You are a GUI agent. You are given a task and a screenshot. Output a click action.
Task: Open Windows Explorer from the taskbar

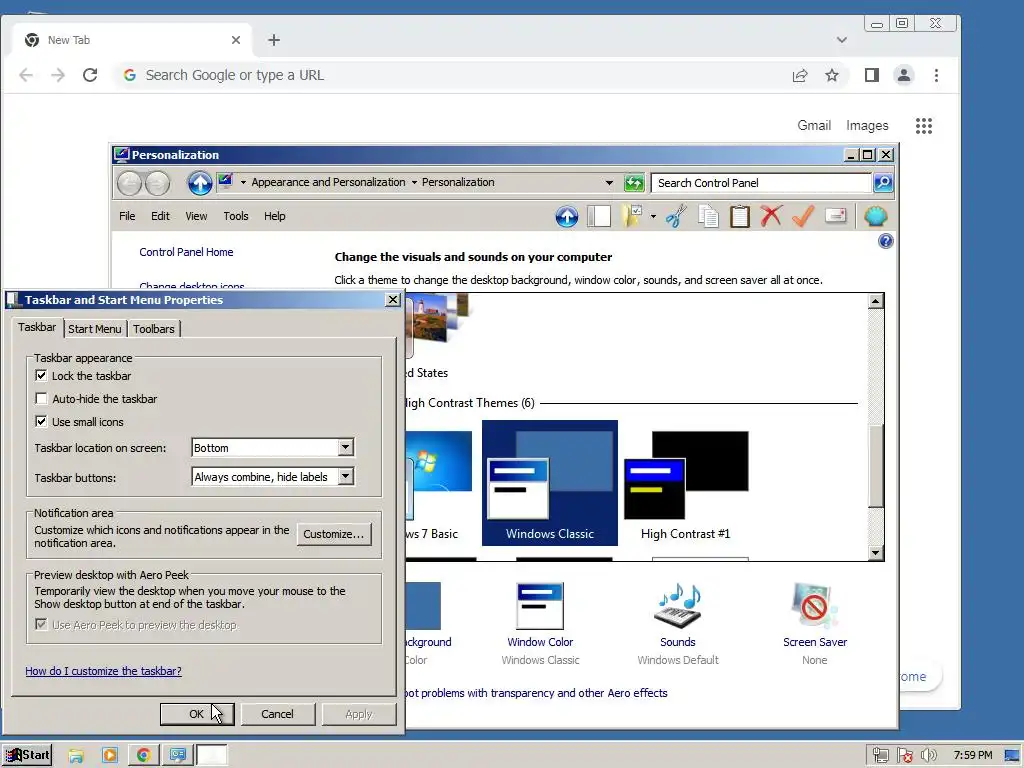coord(76,756)
